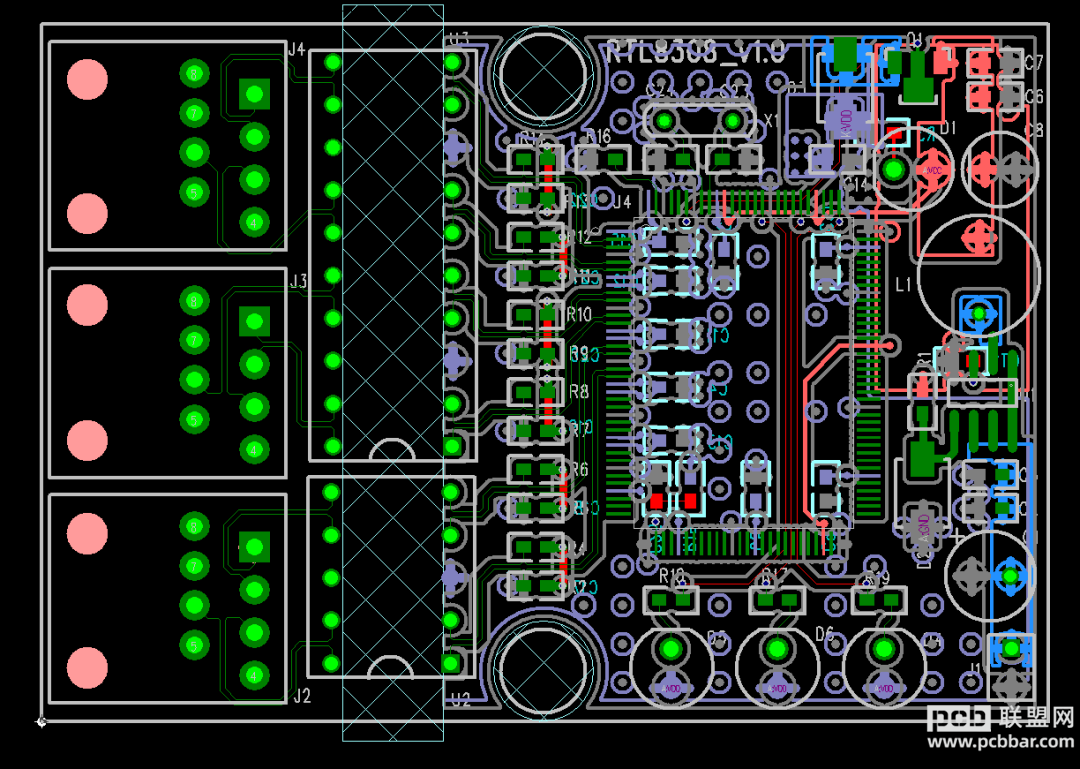Select the C6 capacitor designator
Viewport: 1080px width, 769px height.
click(1034, 96)
